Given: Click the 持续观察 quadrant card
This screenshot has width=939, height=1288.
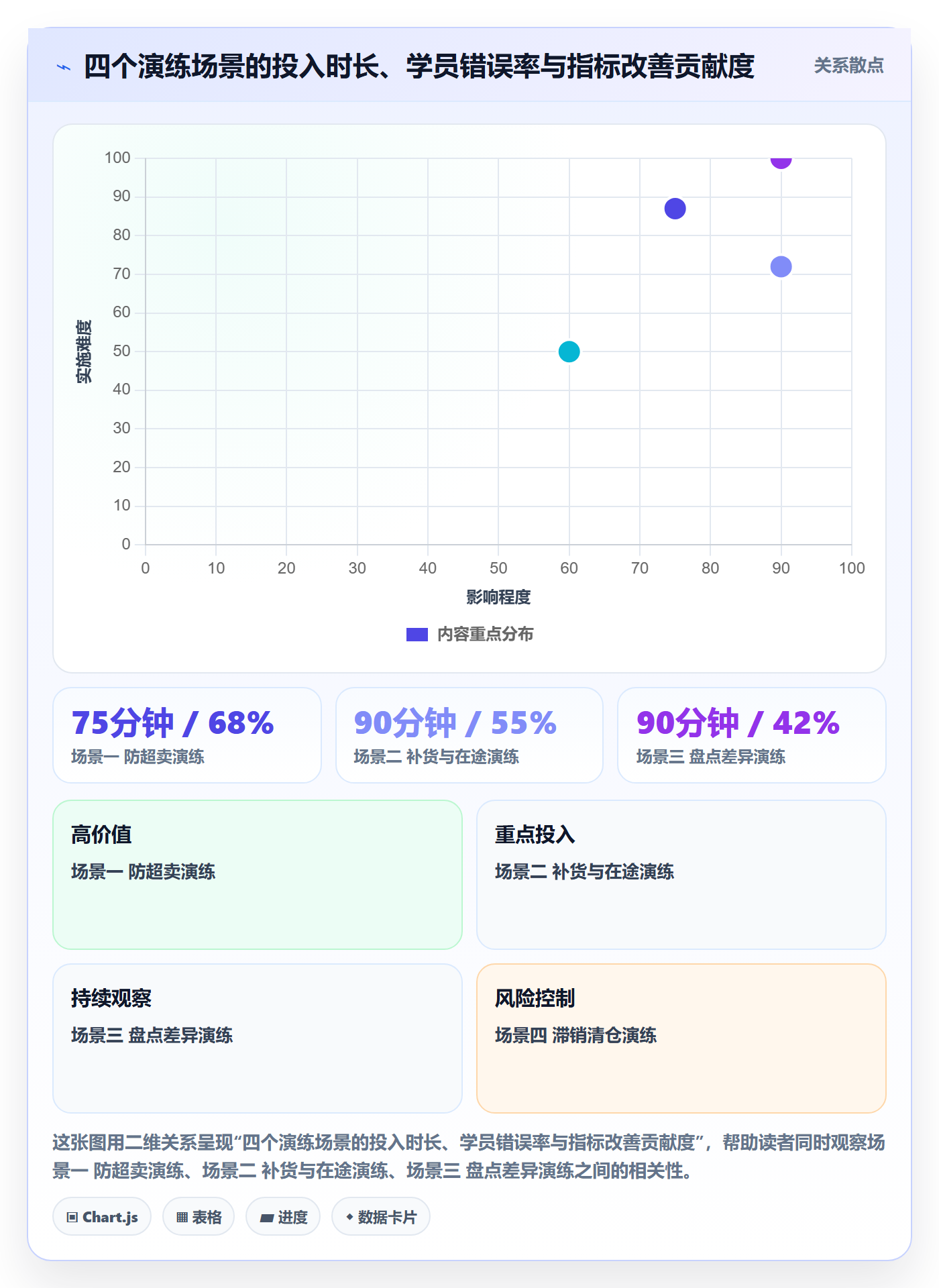Looking at the screenshot, I should click(x=258, y=1038).
